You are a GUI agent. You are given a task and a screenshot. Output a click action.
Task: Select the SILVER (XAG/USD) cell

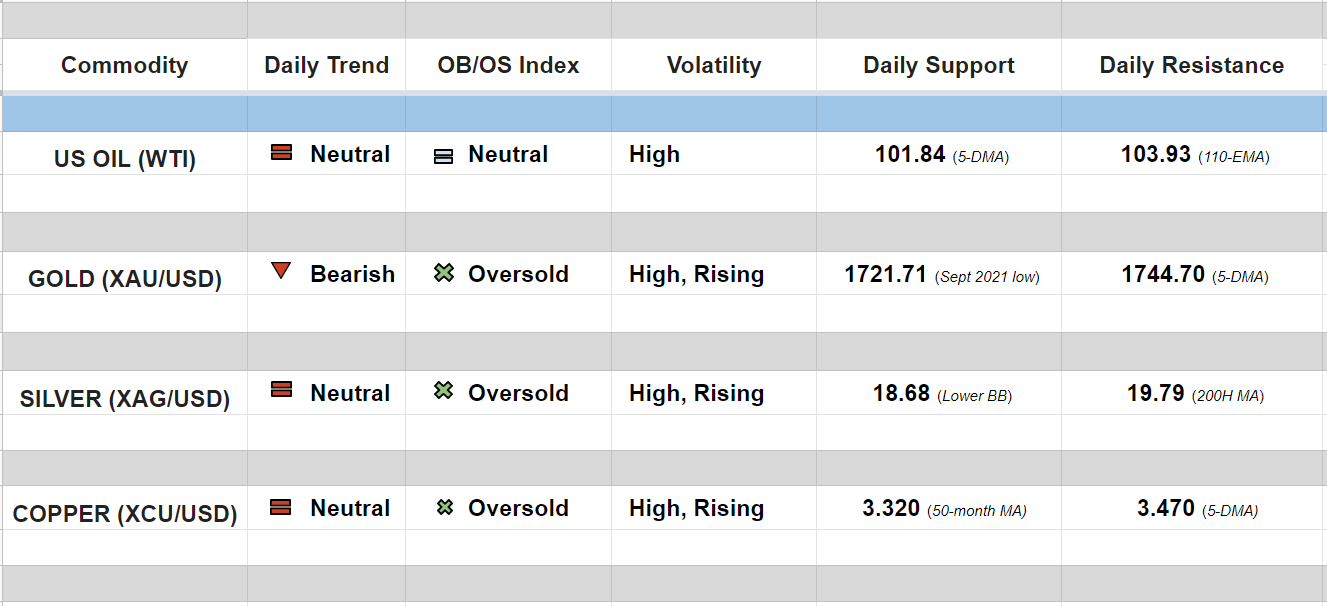tap(125, 398)
